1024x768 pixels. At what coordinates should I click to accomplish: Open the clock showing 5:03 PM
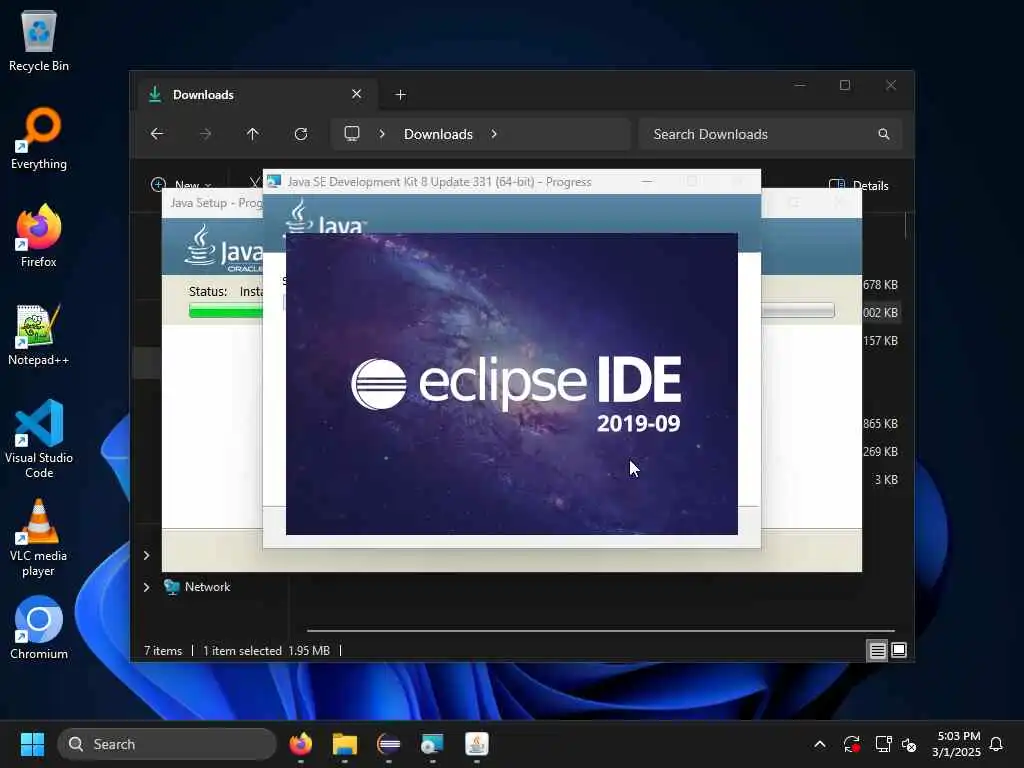(957, 744)
